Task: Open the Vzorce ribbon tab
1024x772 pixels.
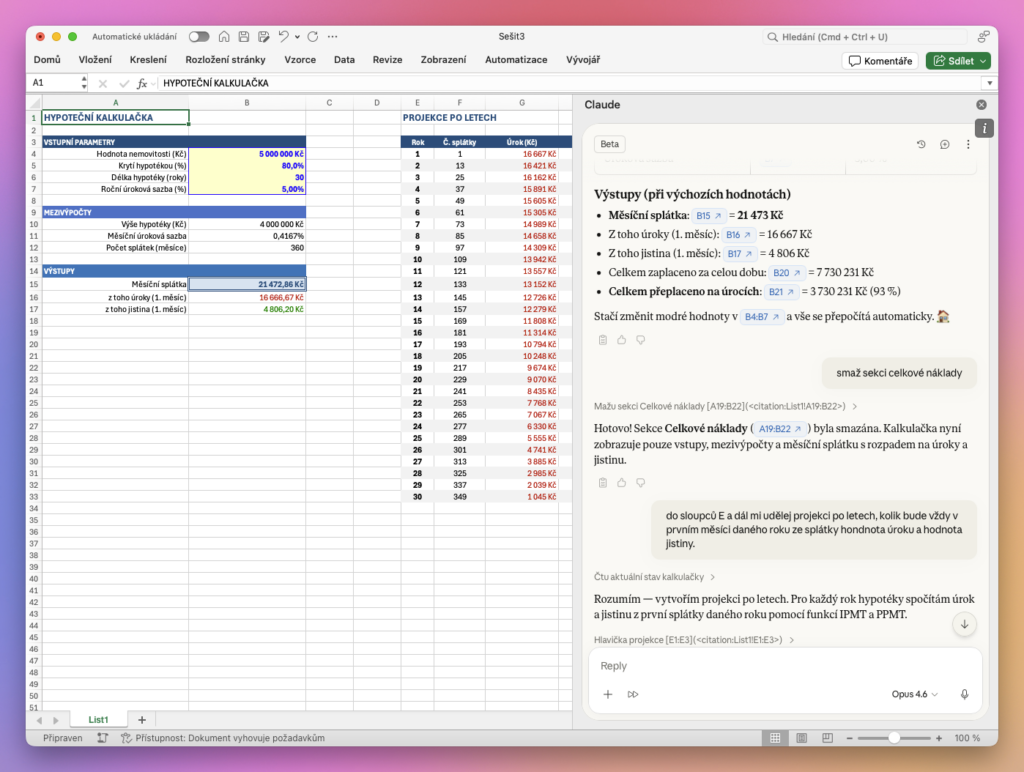Action: (300, 60)
